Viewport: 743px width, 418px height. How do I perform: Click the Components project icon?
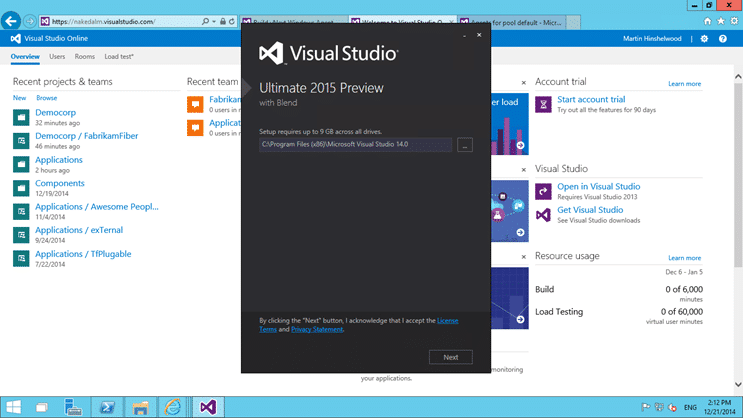tap(21, 188)
